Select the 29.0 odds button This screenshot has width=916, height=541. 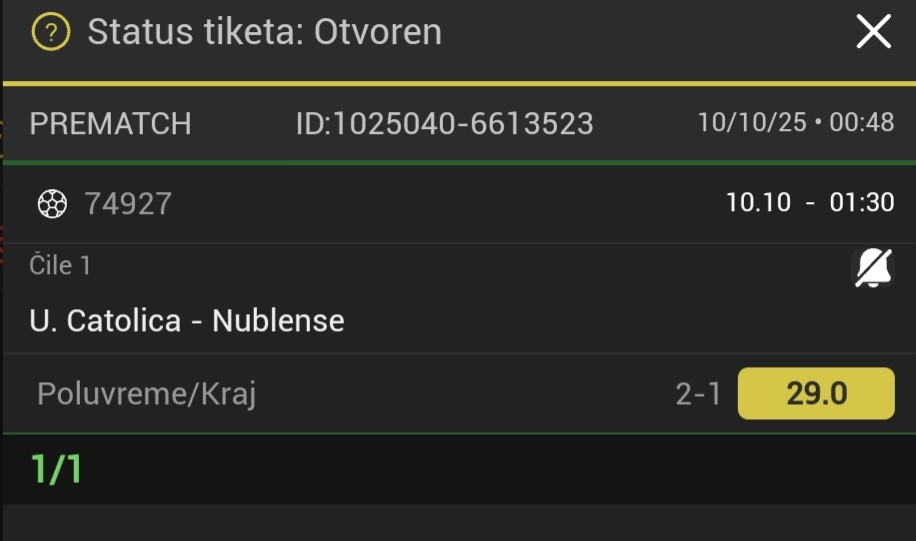click(815, 394)
